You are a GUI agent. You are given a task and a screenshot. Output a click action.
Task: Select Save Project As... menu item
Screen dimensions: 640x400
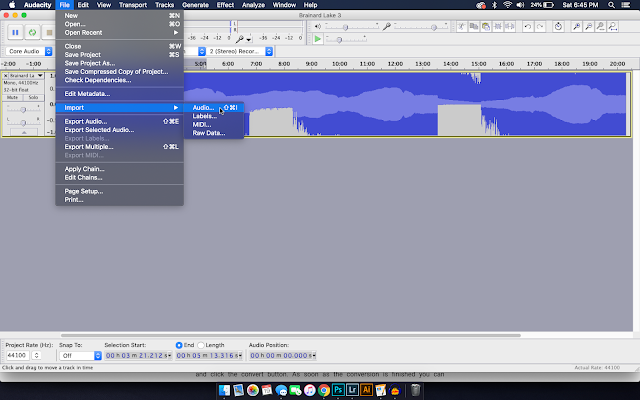click(119, 63)
